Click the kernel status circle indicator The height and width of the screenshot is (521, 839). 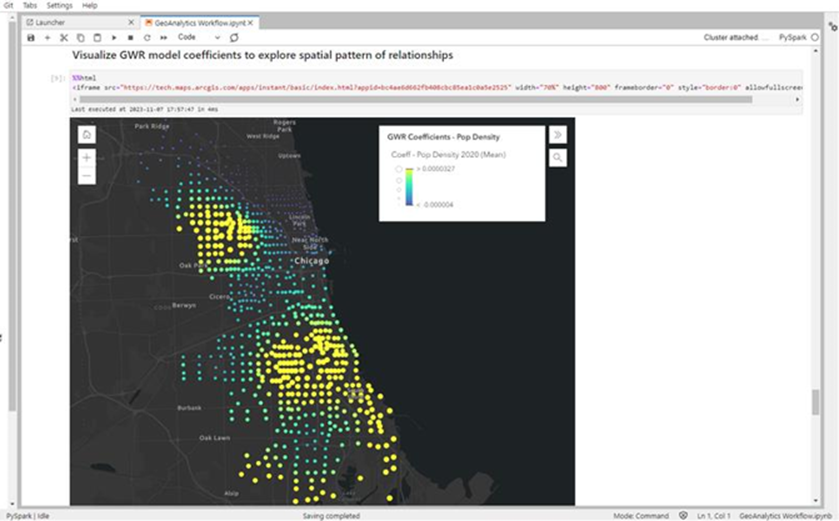click(x=815, y=37)
